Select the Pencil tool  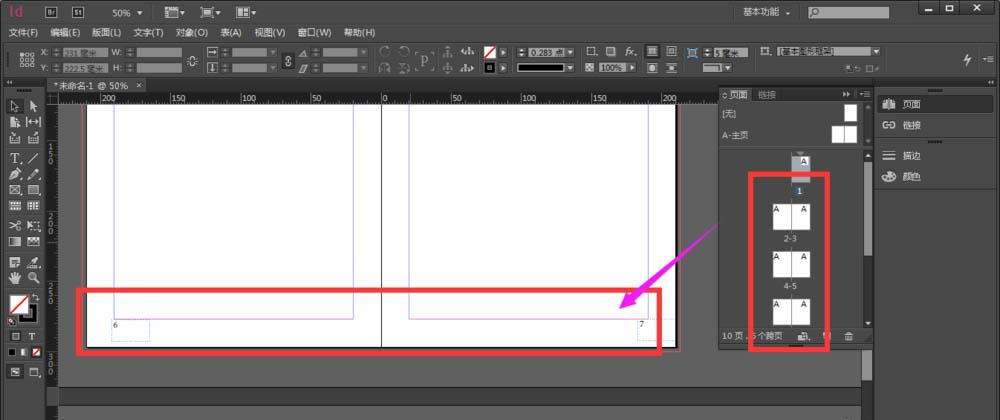[x=34, y=174]
